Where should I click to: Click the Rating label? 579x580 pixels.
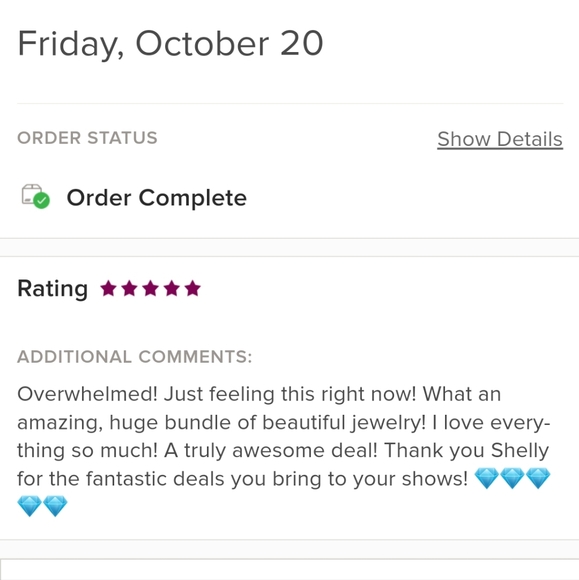(53, 289)
